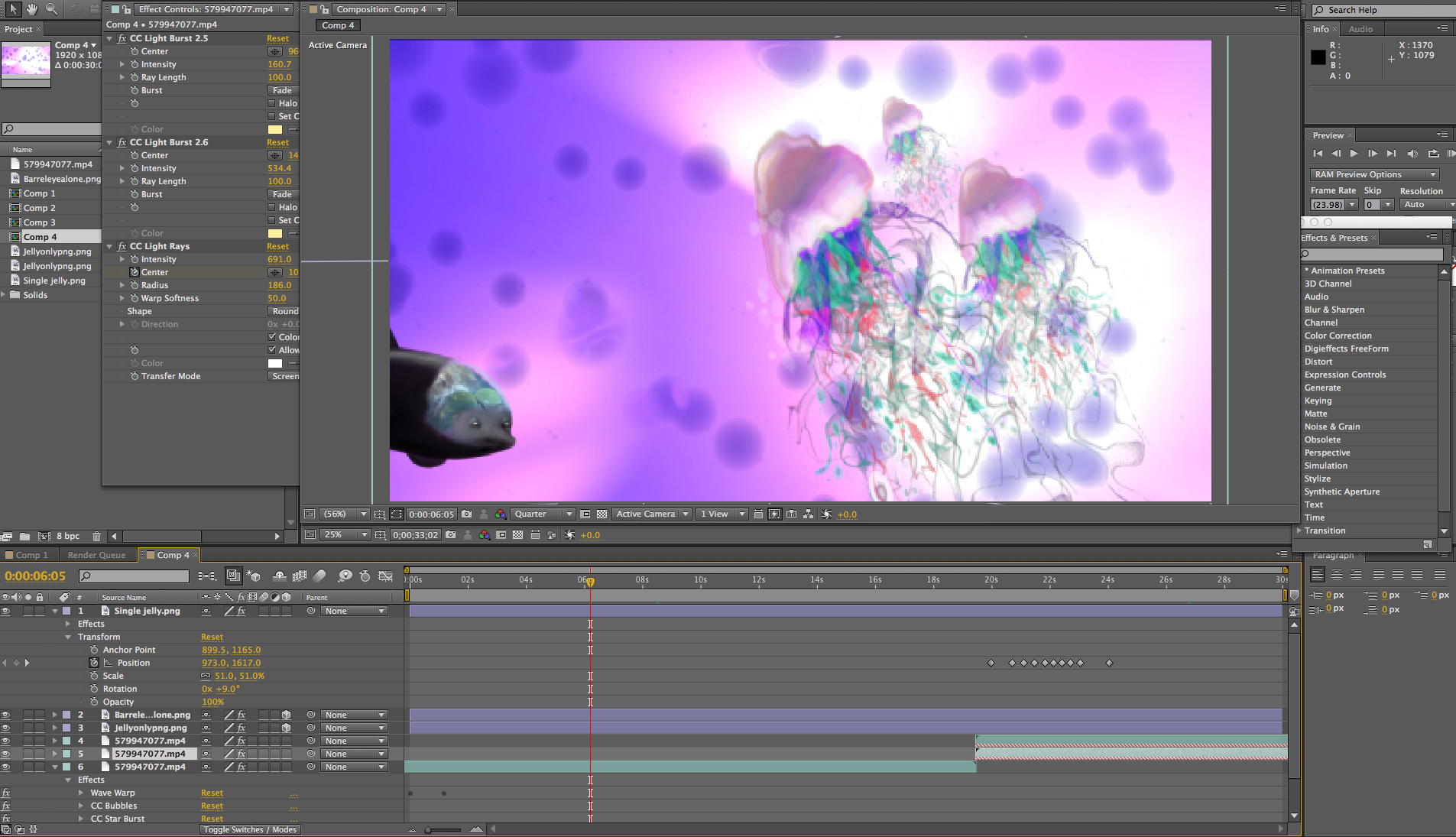Toggle the transparency grid in the Comp 4 viewer
Image resolution: width=1456 pixels, height=837 pixels.
pos(602,514)
